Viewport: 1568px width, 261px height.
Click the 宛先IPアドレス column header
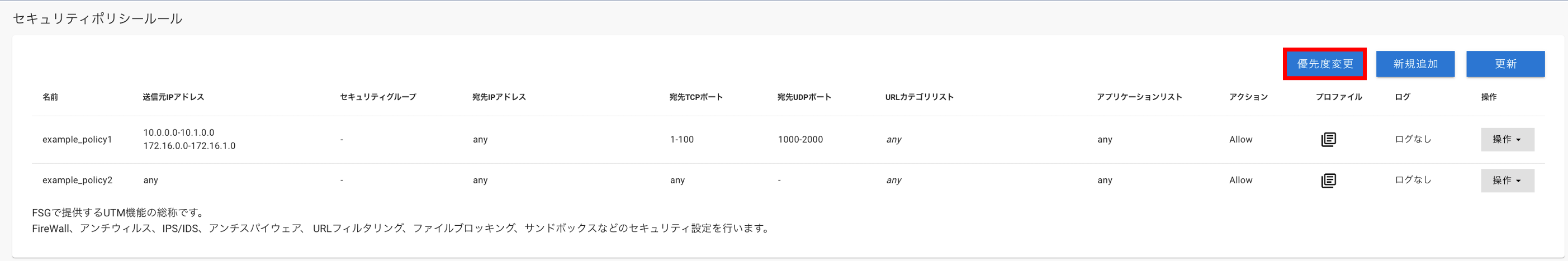tap(499, 97)
